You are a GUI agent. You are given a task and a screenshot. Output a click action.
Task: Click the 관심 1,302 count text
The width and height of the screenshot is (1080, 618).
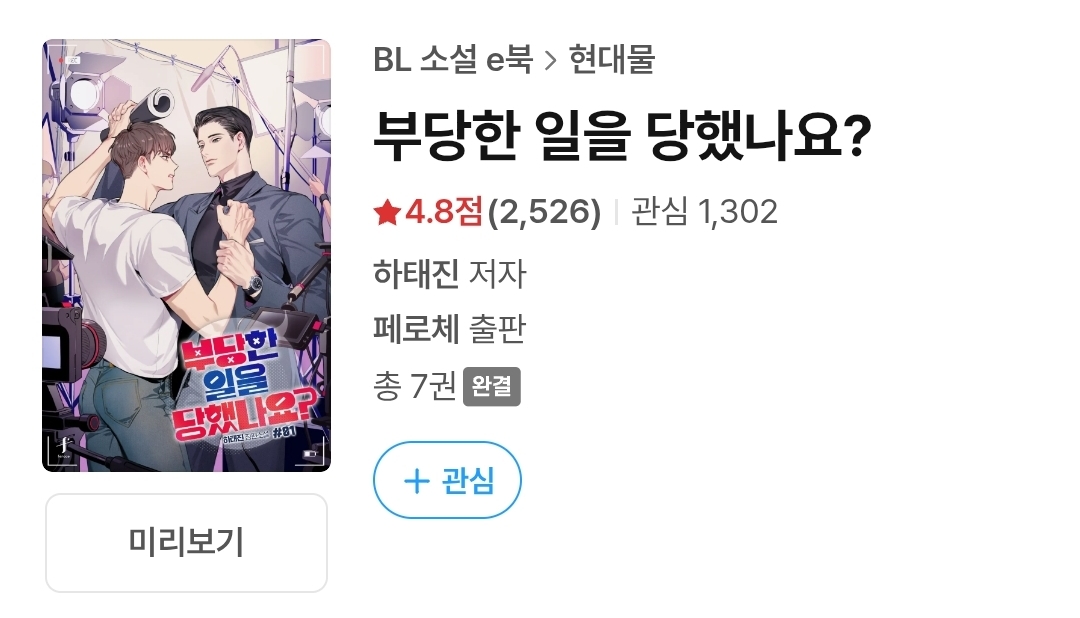704,212
